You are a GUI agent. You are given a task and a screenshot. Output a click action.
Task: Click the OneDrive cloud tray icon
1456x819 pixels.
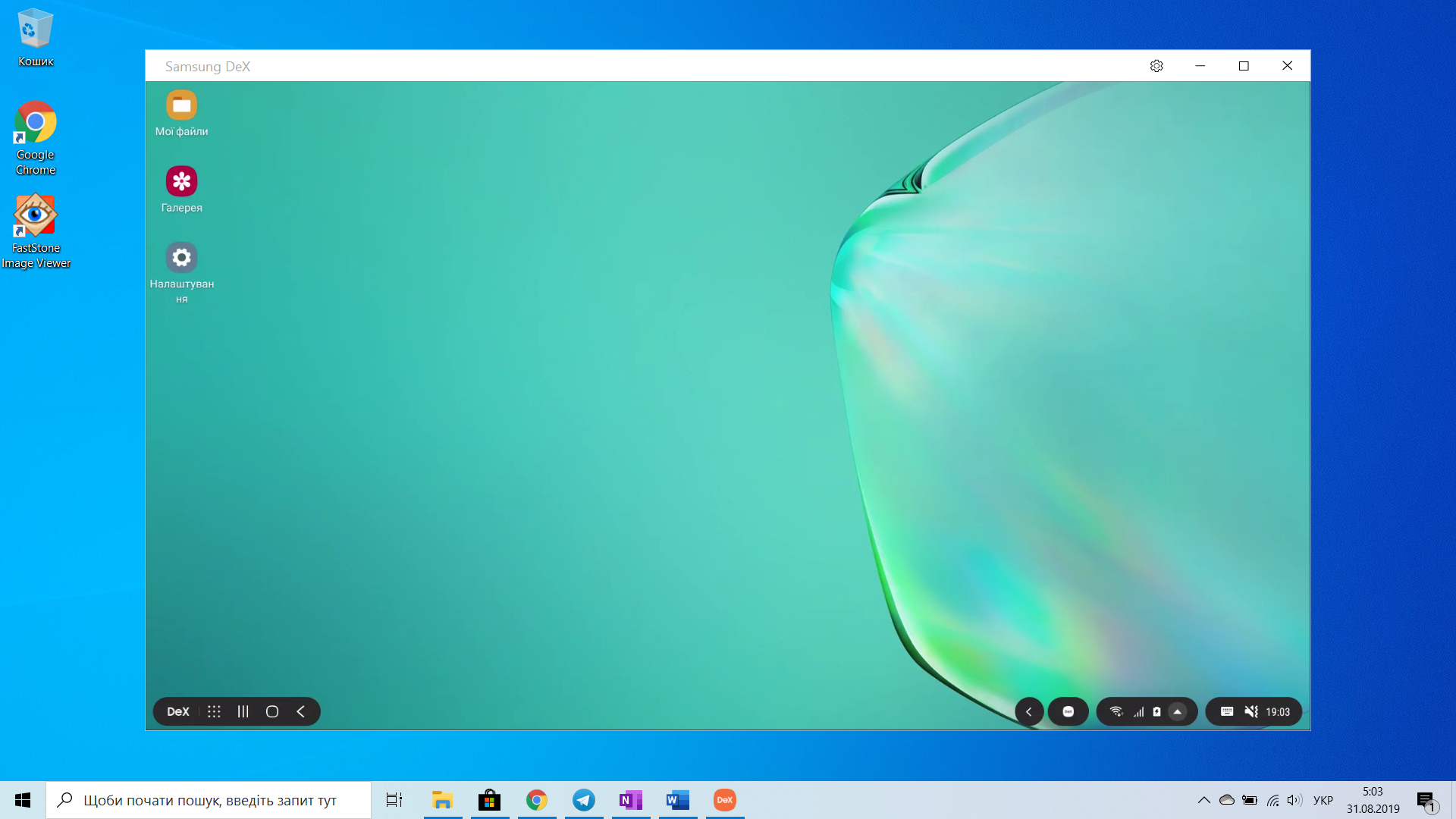point(1227,800)
